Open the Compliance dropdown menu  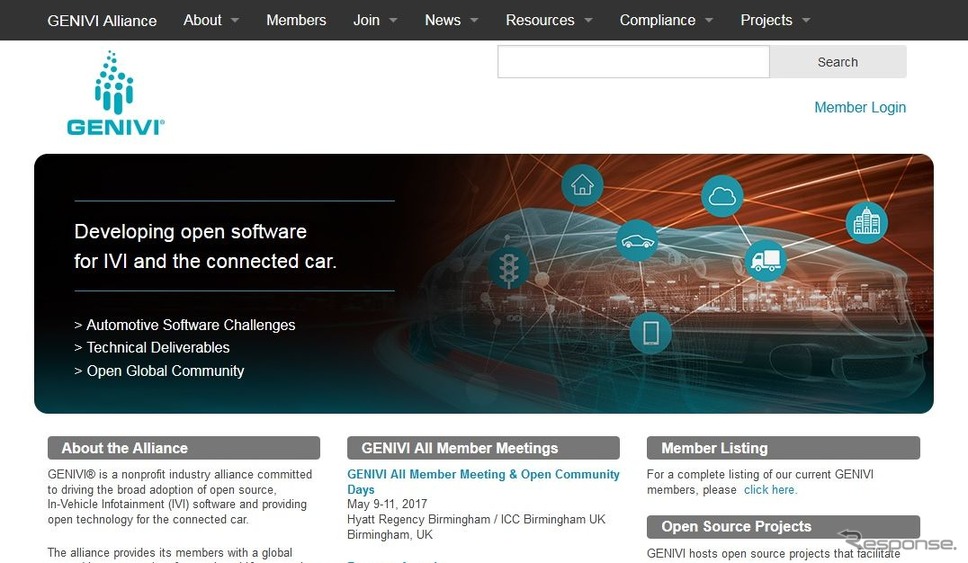click(x=666, y=20)
